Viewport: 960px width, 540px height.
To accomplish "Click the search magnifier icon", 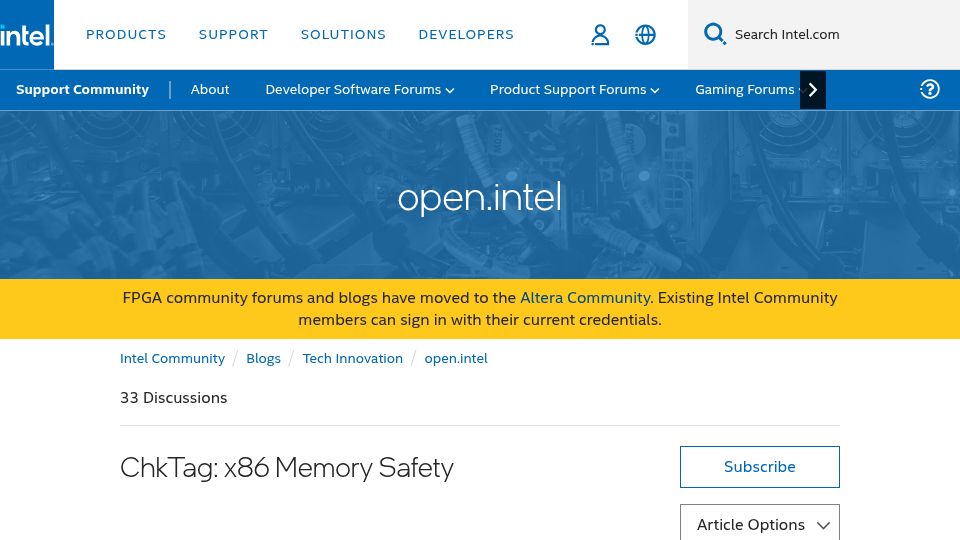I will coord(714,34).
